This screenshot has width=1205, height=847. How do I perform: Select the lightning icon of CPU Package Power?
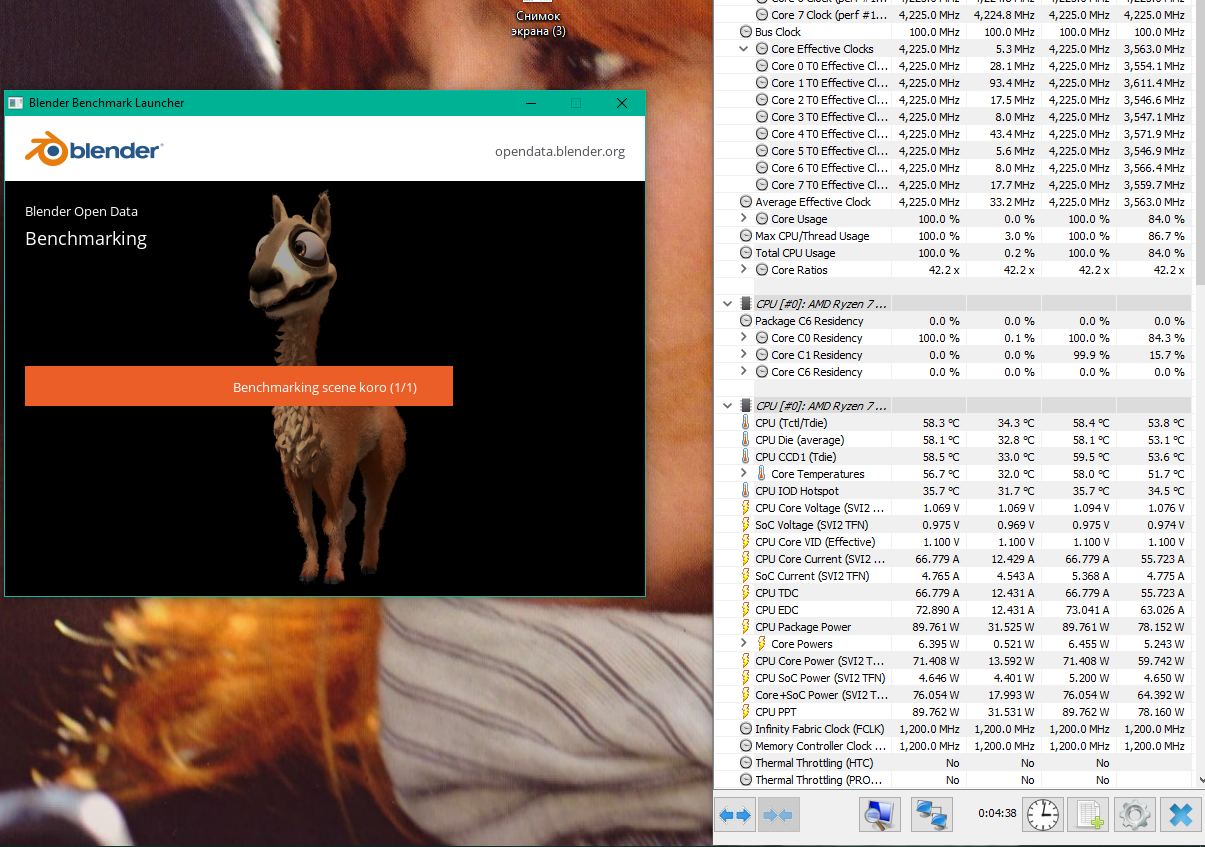click(745, 627)
